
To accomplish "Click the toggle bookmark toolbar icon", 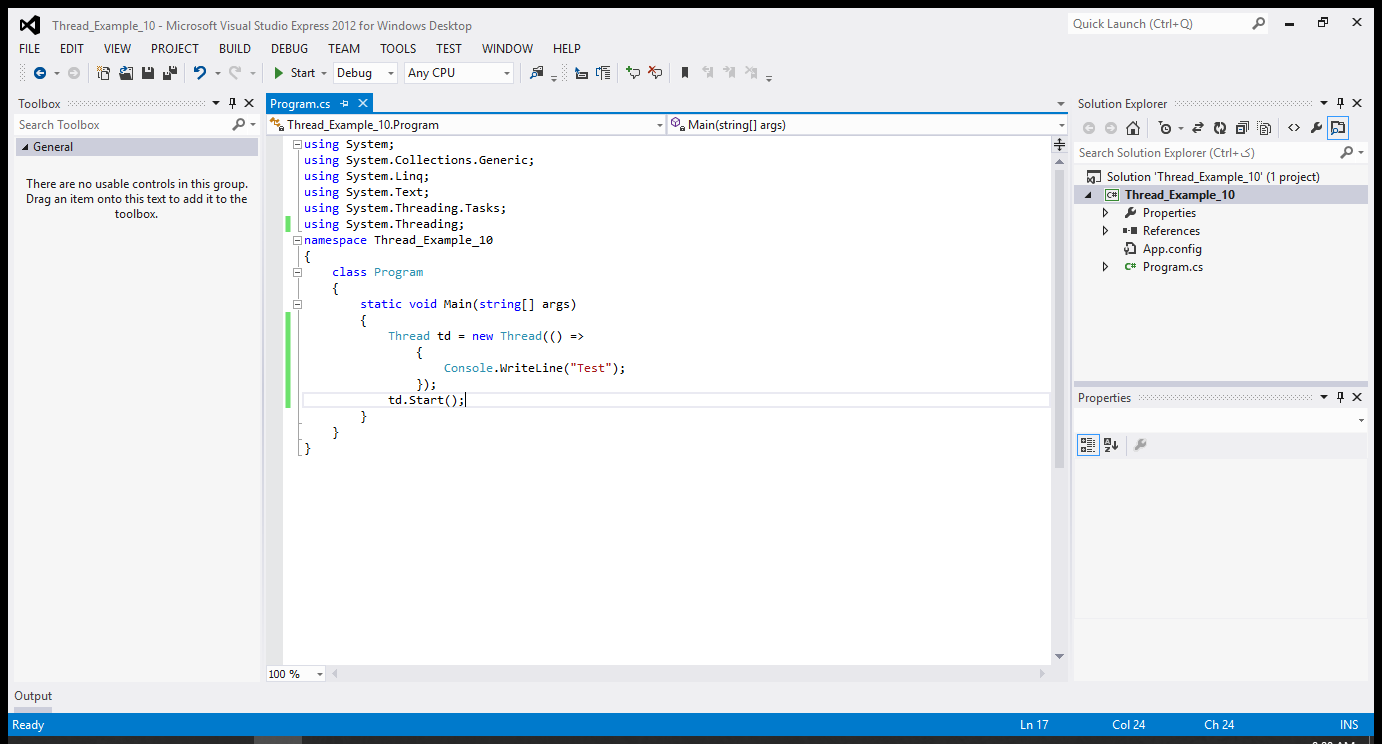I will pos(685,73).
